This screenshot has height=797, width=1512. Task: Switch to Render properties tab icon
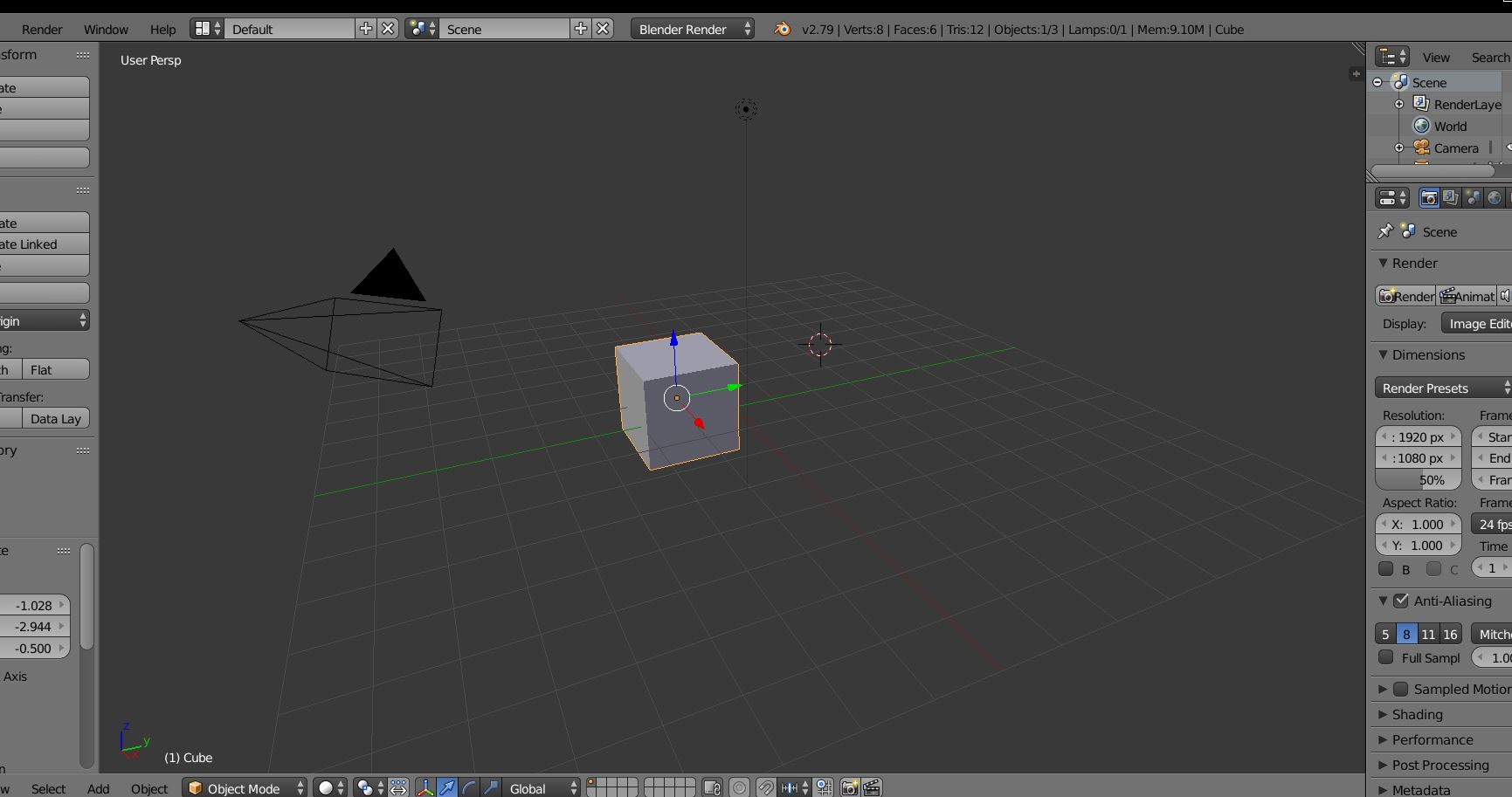click(1429, 198)
